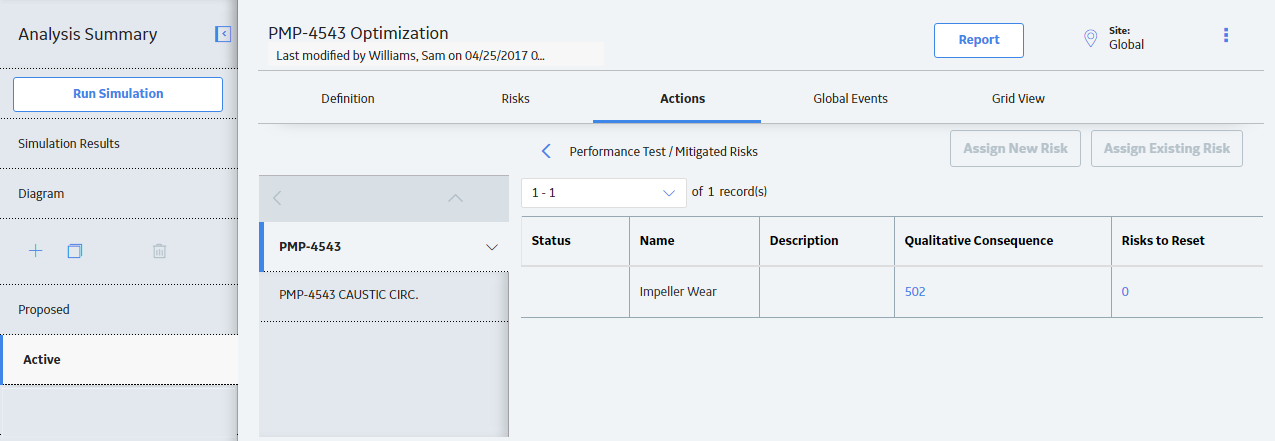
Task: Click the left arrow in asset panel
Action: (277, 198)
